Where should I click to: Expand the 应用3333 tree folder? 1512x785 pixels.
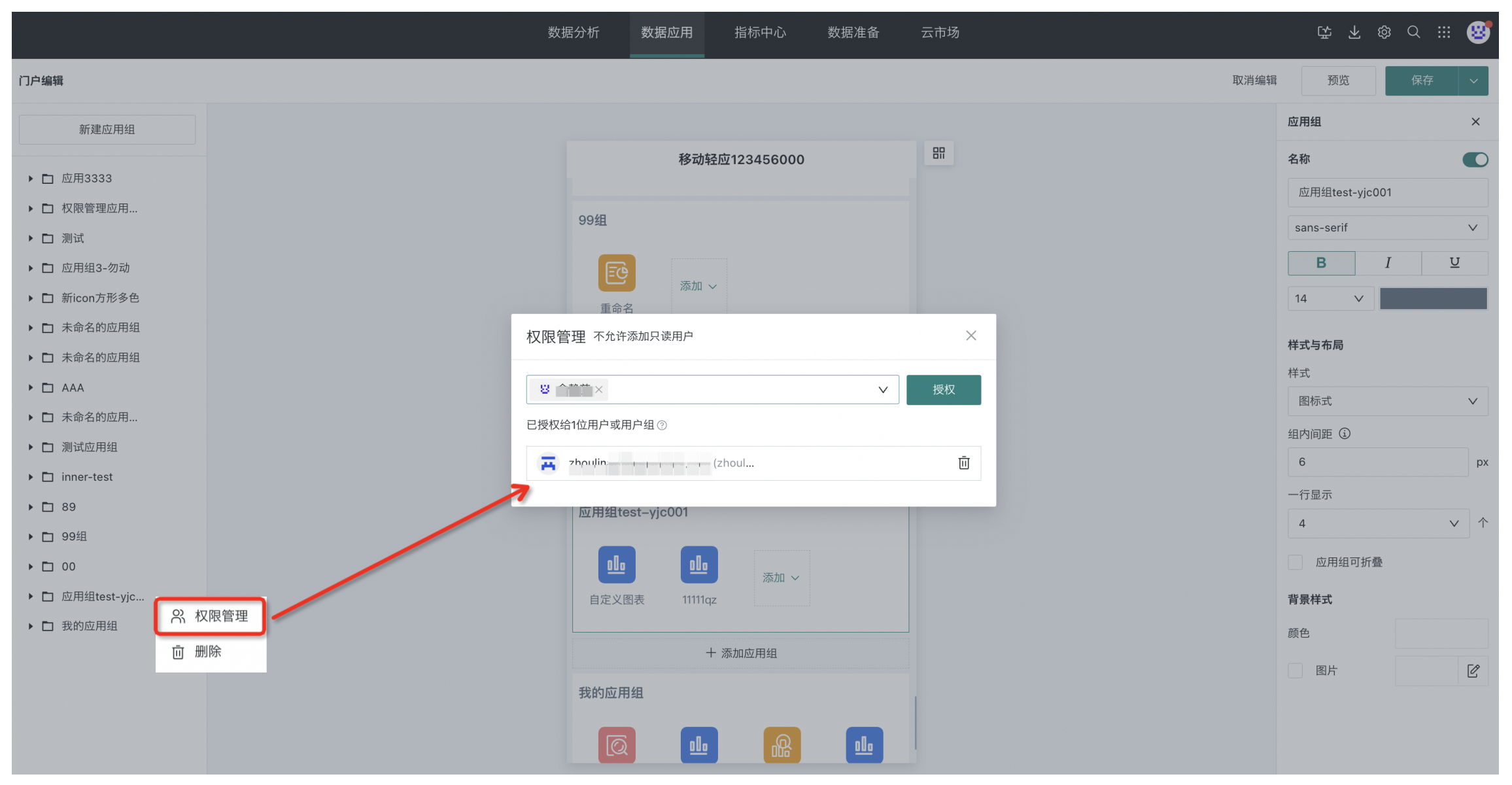click(30, 179)
